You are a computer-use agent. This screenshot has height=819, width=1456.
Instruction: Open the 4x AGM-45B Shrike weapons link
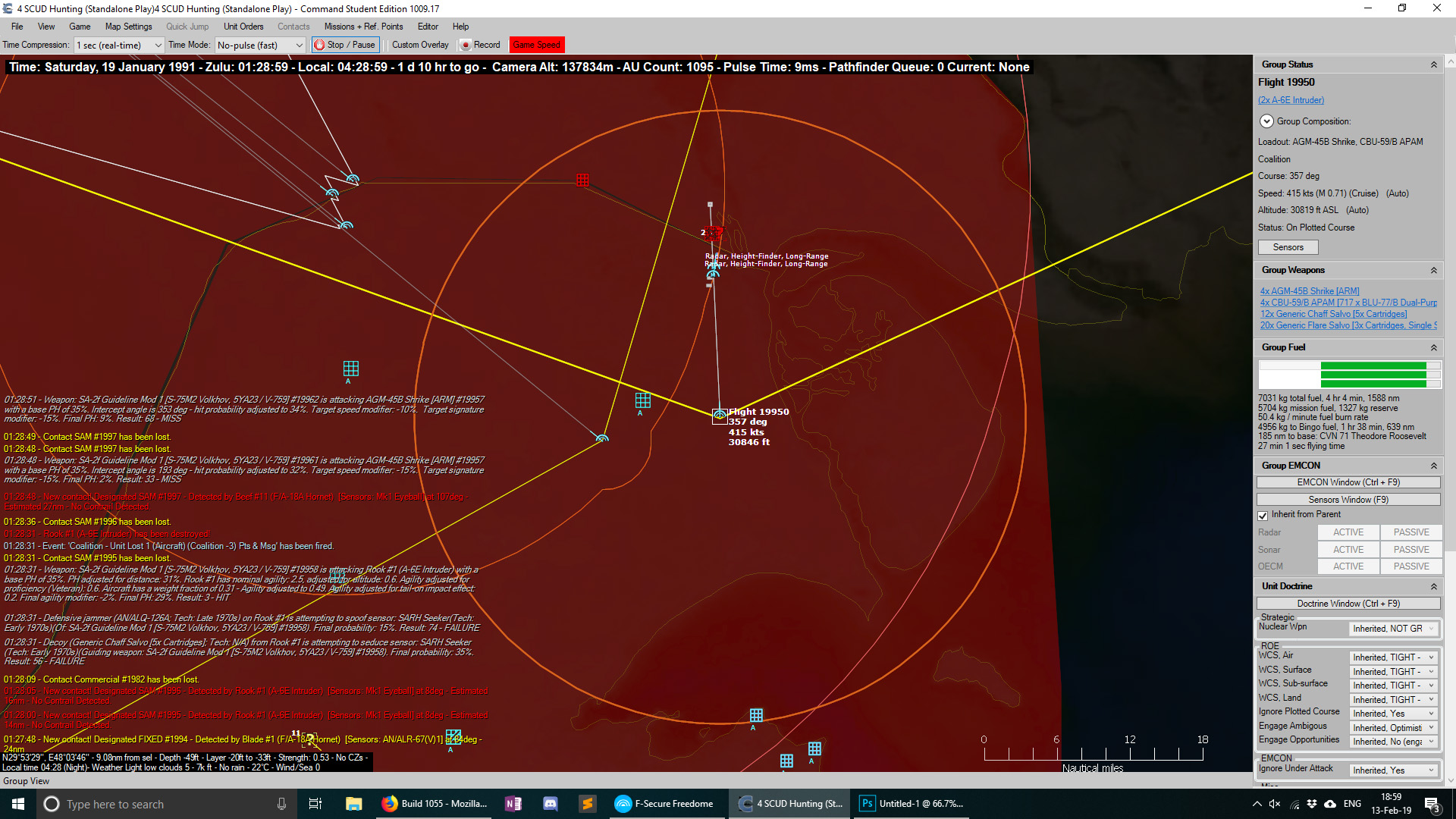pos(1309,290)
